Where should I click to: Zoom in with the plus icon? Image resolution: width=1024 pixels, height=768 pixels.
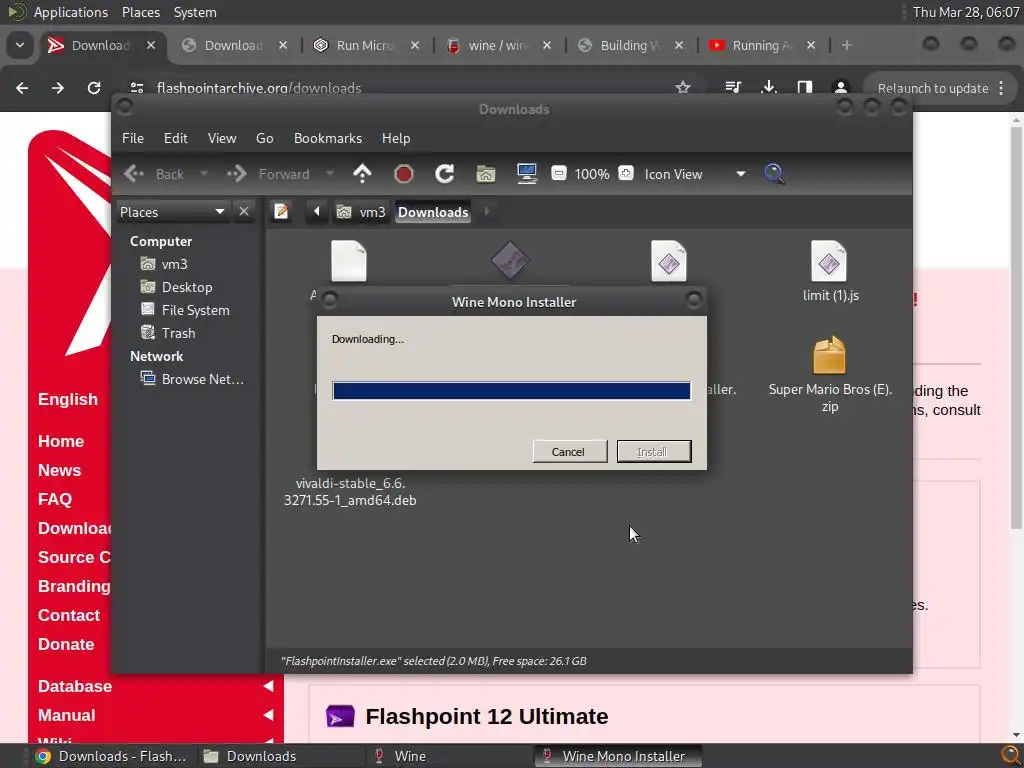626,173
